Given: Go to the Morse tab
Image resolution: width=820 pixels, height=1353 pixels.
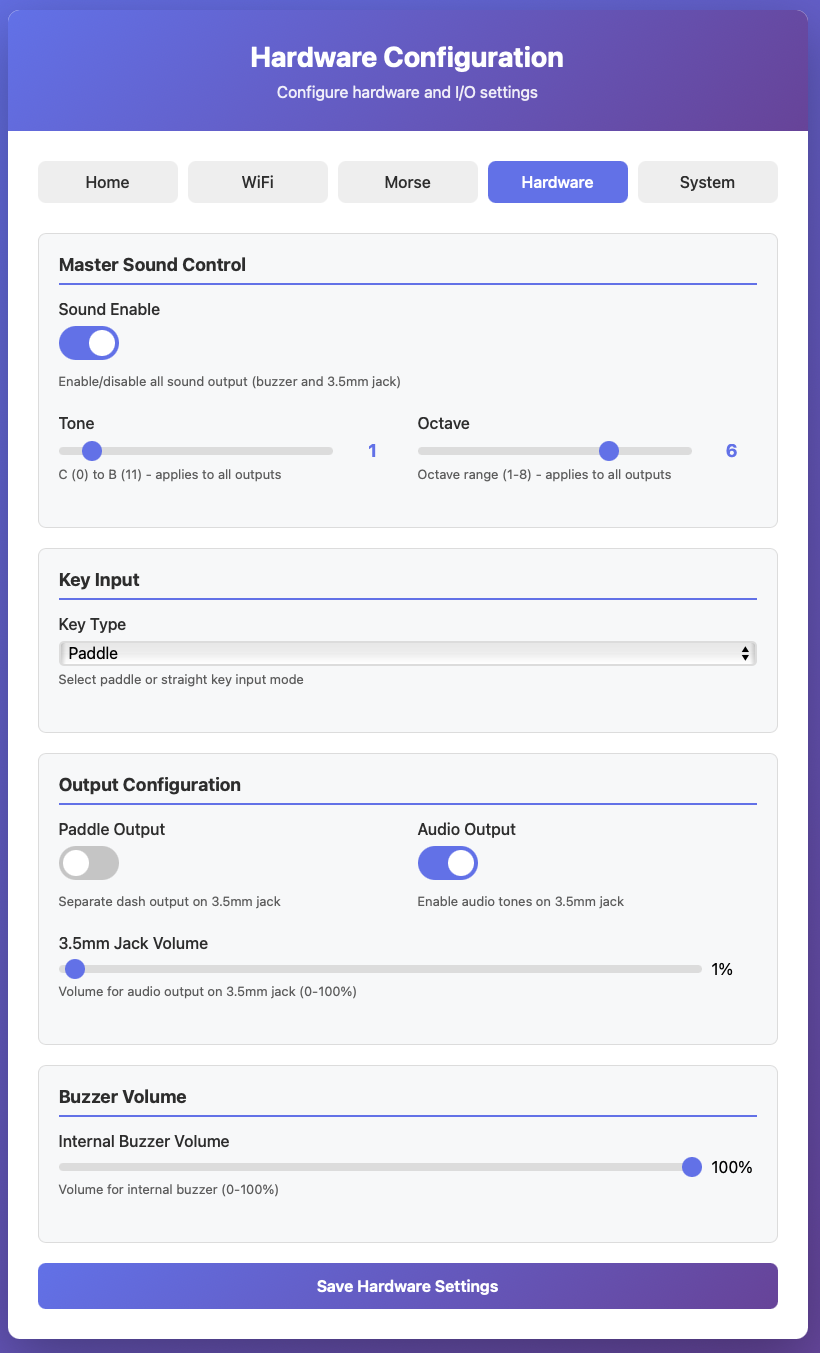Looking at the screenshot, I should [x=408, y=182].
